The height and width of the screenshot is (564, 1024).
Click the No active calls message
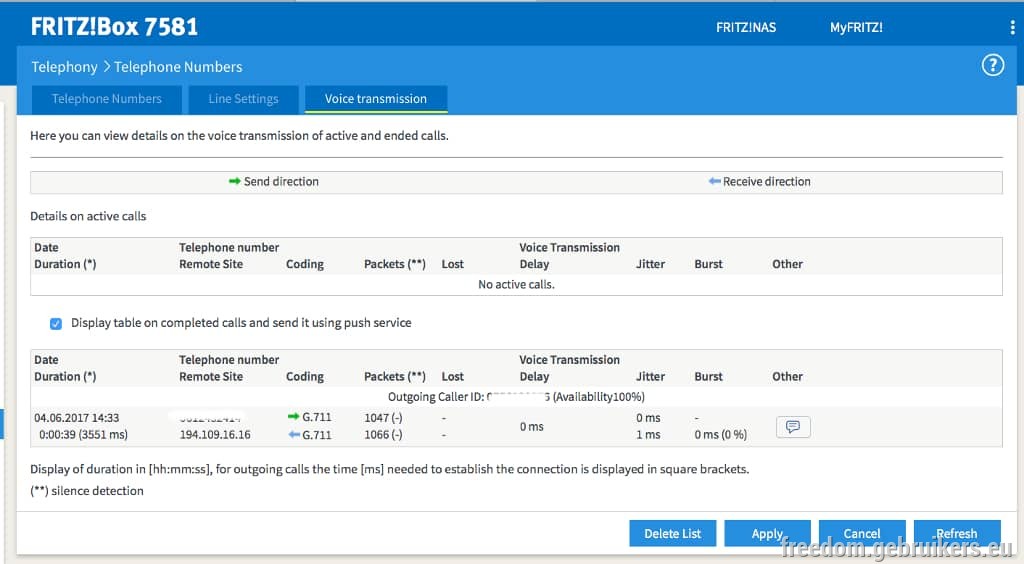point(516,285)
